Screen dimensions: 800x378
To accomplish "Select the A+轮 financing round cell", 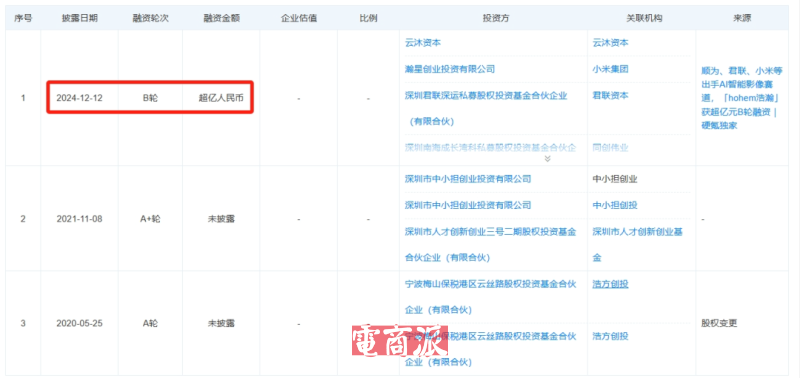I will coord(150,219).
